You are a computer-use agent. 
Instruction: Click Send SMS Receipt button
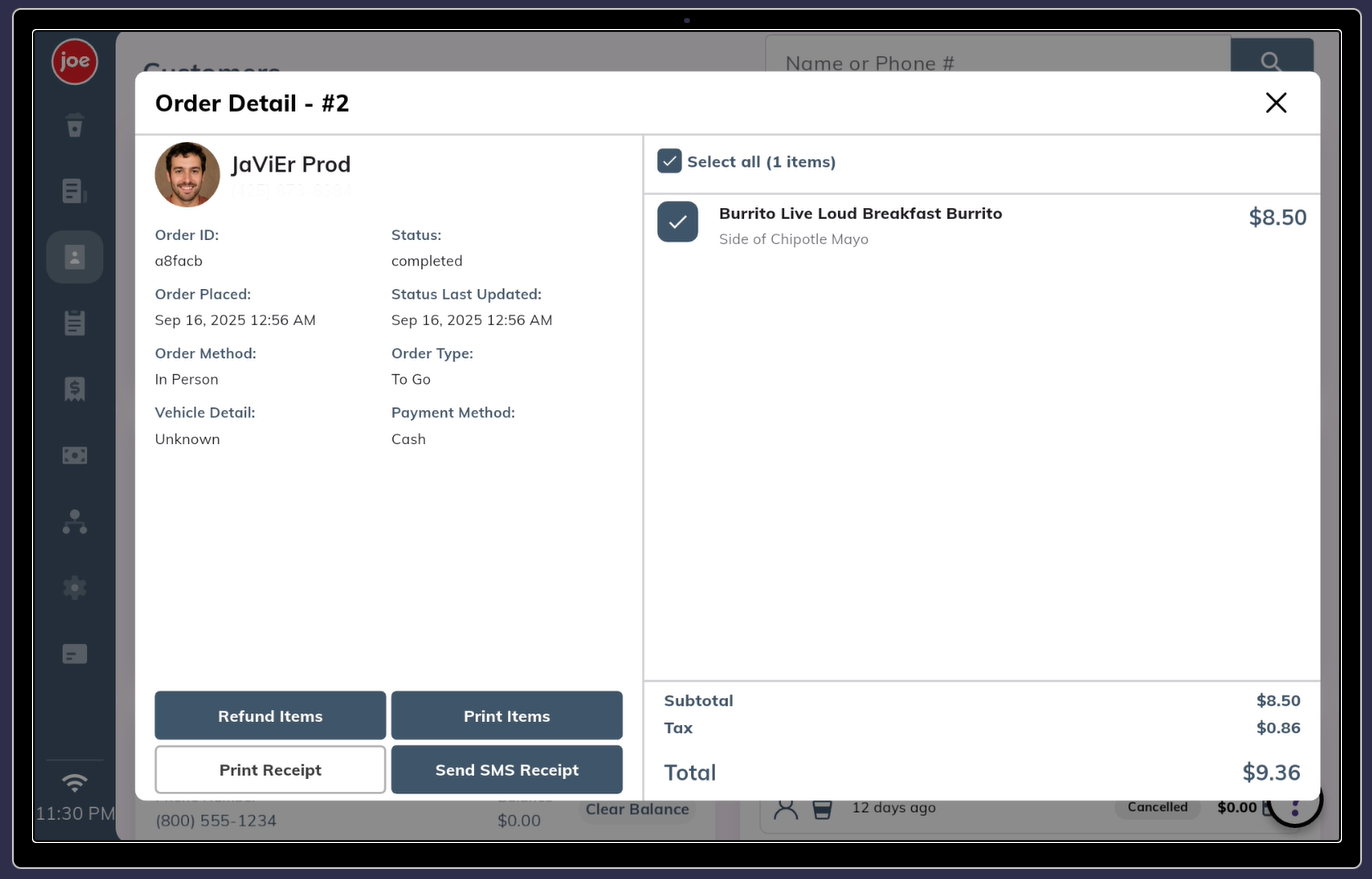click(x=507, y=770)
